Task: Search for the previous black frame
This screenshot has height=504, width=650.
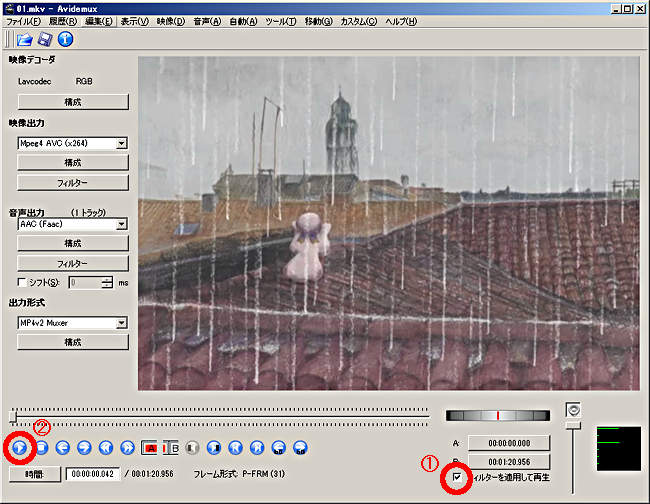Action: (192, 448)
